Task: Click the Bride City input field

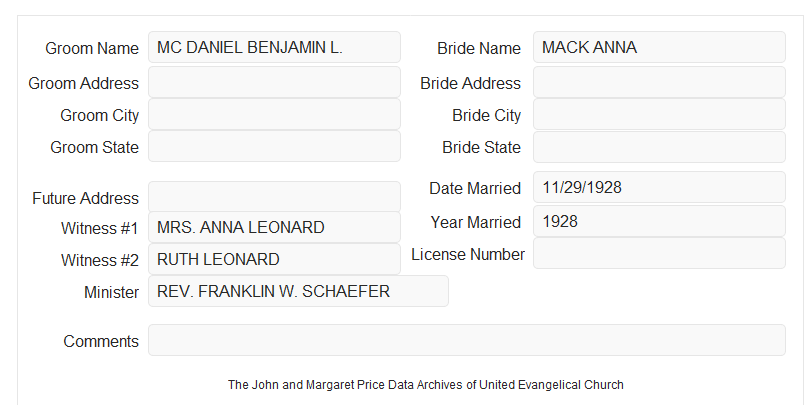Action: point(659,114)
